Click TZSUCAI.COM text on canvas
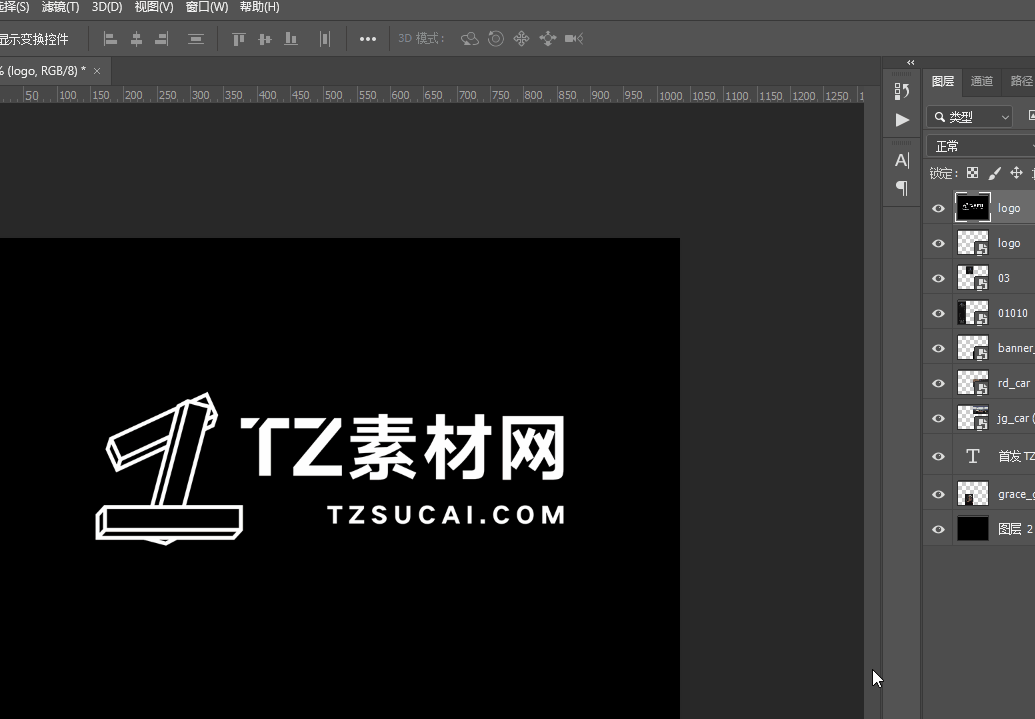The image size is (1035, 719). (x=446, y=515)
